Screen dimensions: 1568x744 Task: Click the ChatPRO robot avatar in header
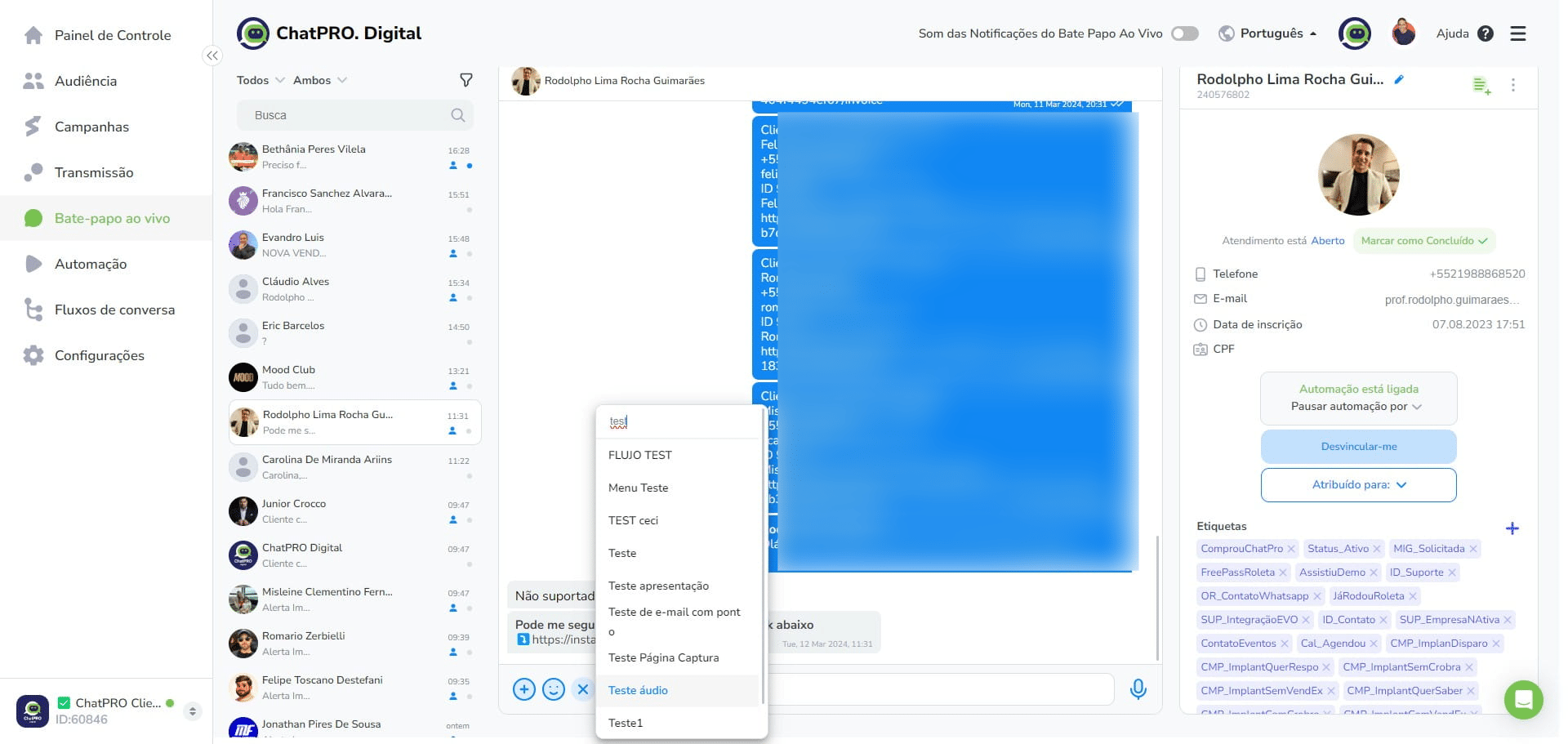tap(1355, 33)
